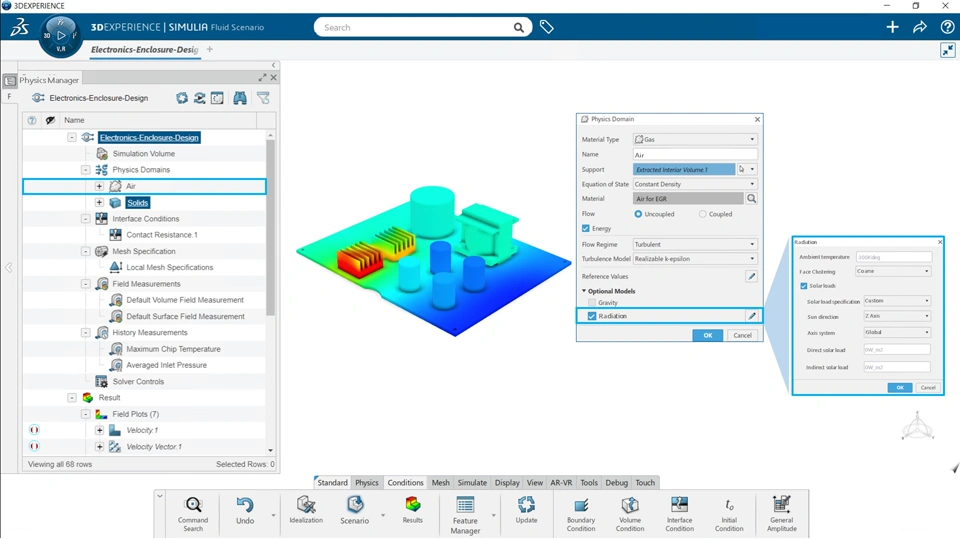Collapse the Physics Domains node
Viewport: 960px width, 540px height.
pyautogui.click(x=86, y=170)
